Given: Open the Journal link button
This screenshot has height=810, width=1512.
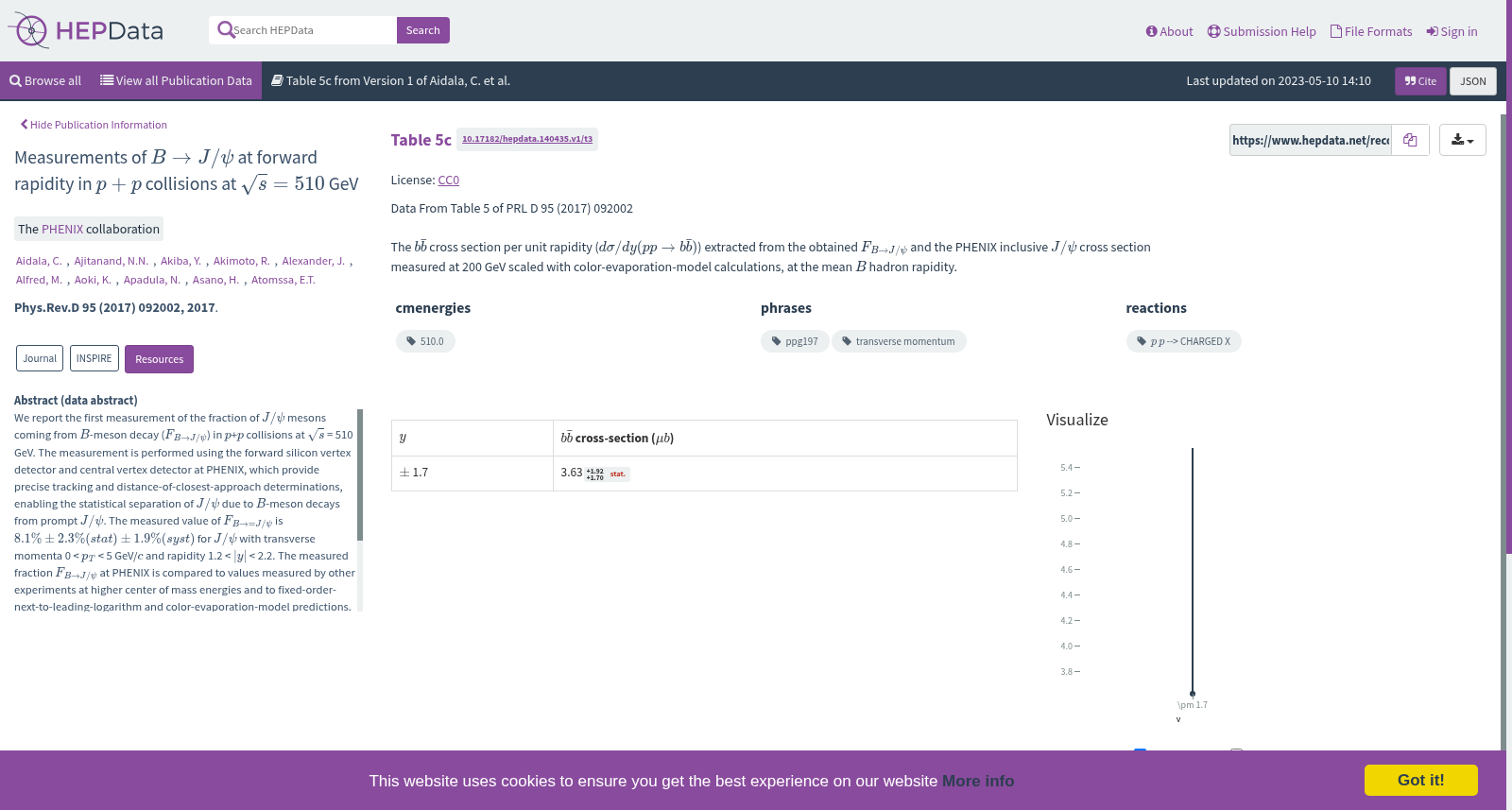Looking at the screenshot, I should (x=40, y=358).
